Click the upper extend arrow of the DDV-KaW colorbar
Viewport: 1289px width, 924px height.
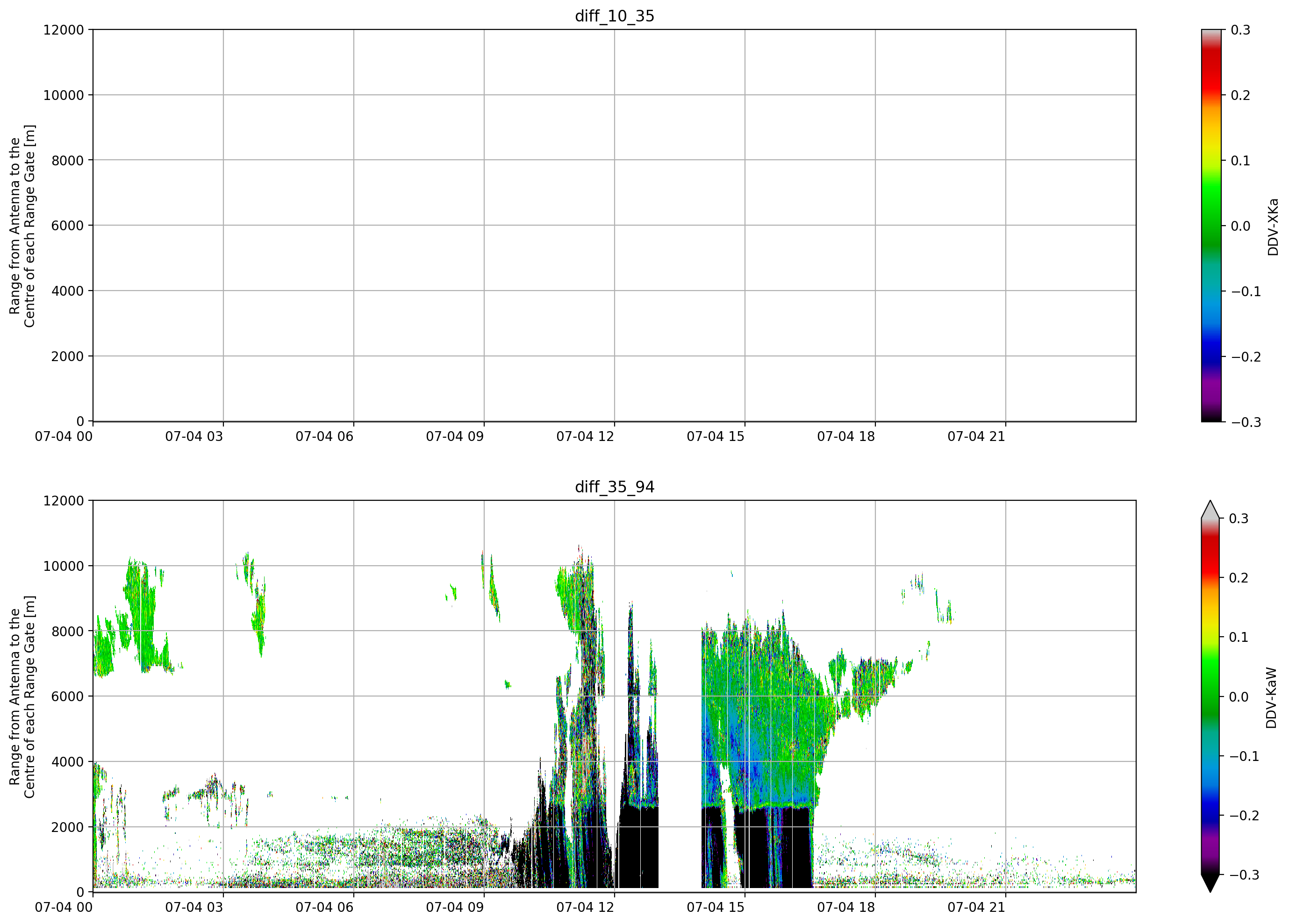tap(1210, 510)
